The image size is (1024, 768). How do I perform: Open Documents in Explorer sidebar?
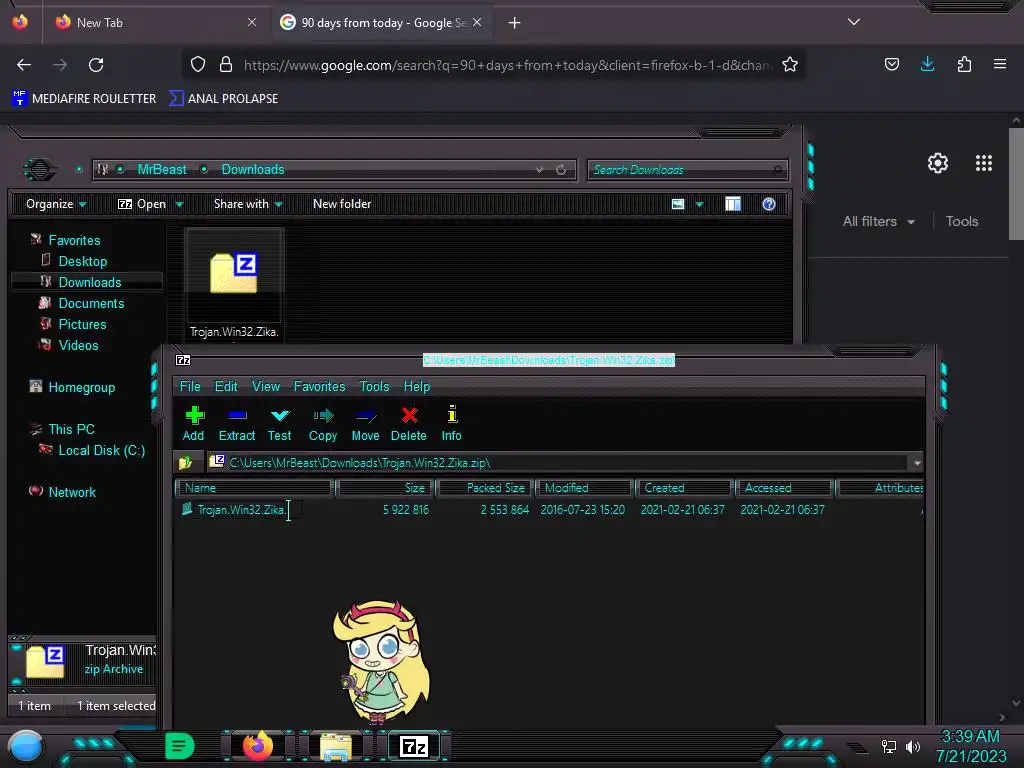click(x=91, y=303)
